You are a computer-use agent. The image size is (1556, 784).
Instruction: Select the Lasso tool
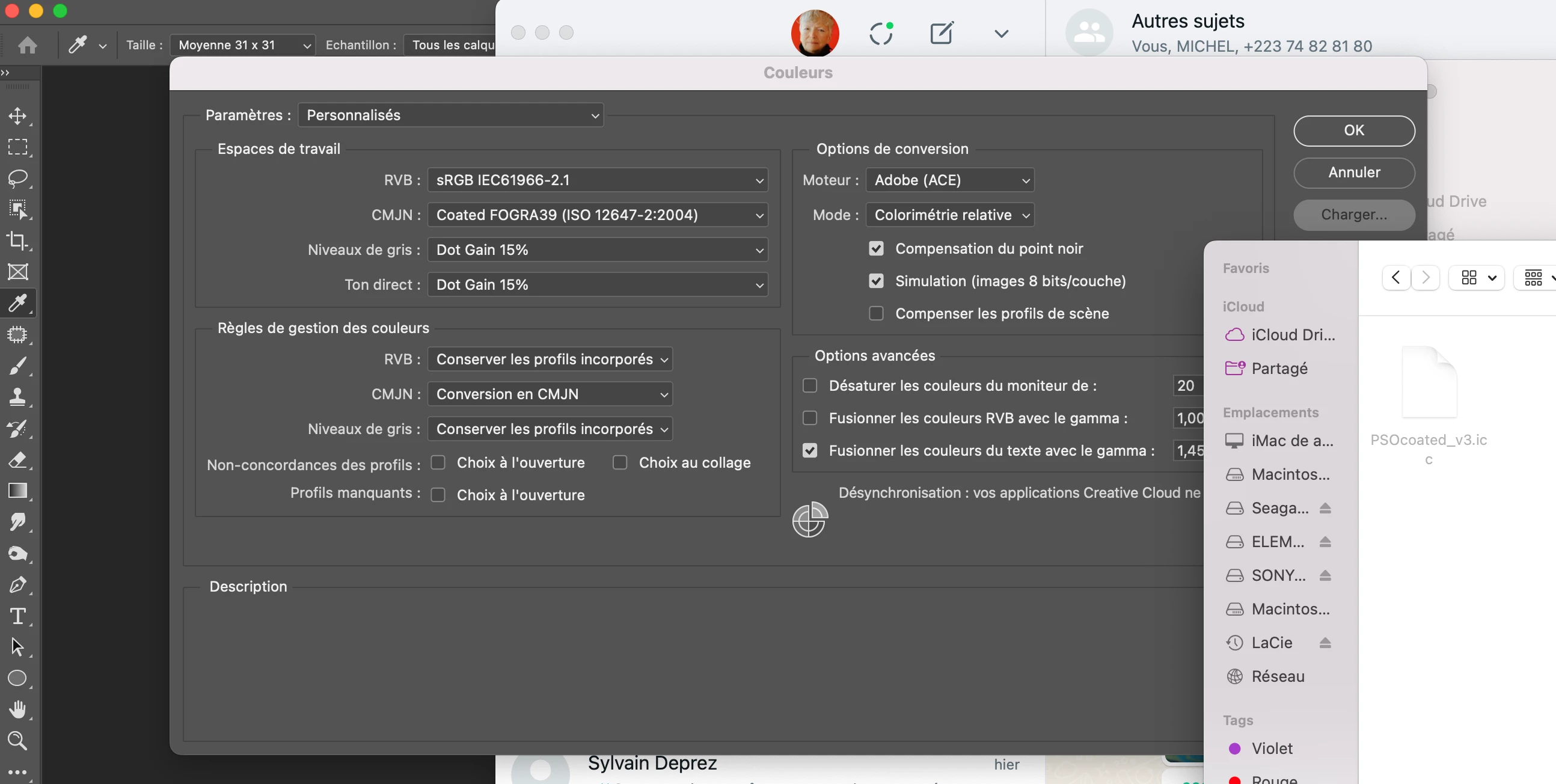[17, 178]
